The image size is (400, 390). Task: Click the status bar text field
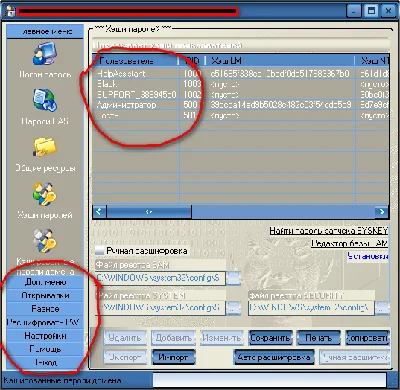pos(269,380)
